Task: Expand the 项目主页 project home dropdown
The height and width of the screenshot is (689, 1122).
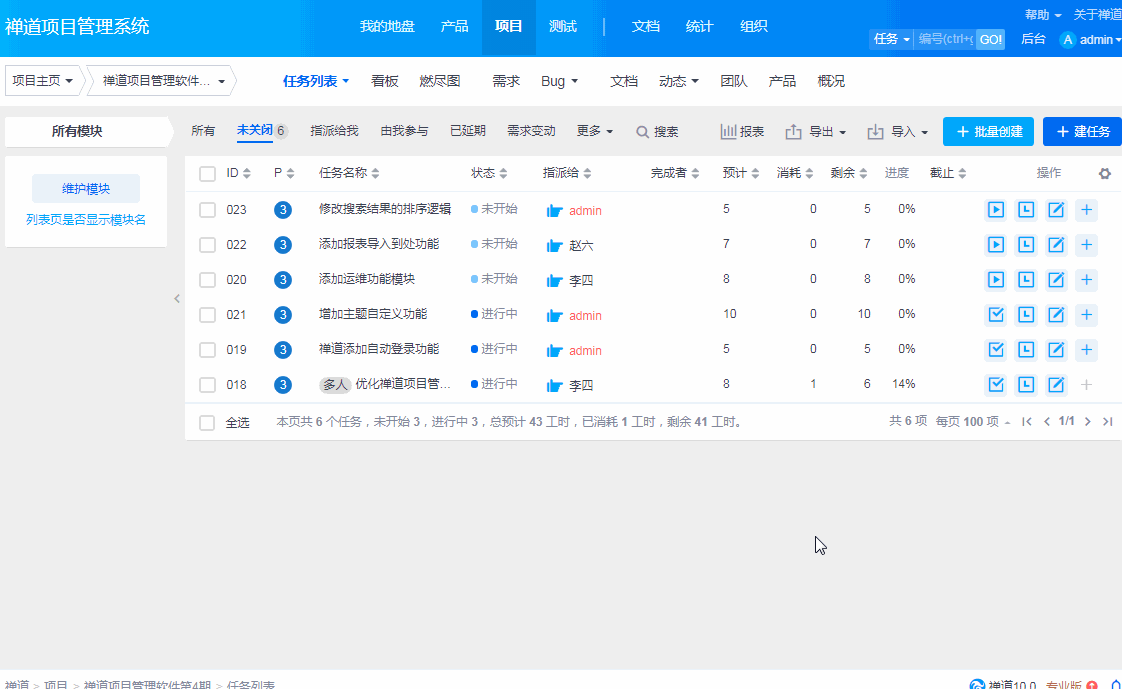Action: click(x=42, y=81)
